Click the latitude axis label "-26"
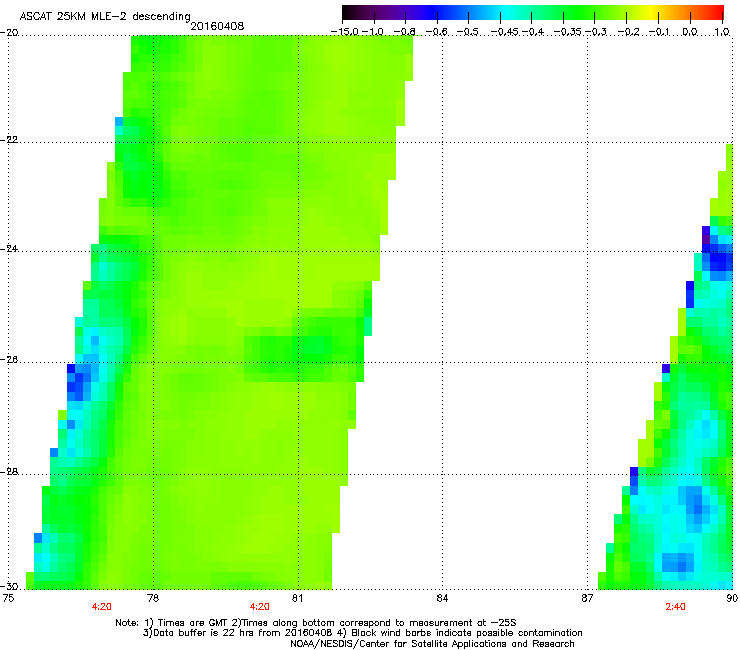This screenshot has height=650, width=740. click(8, 360)
